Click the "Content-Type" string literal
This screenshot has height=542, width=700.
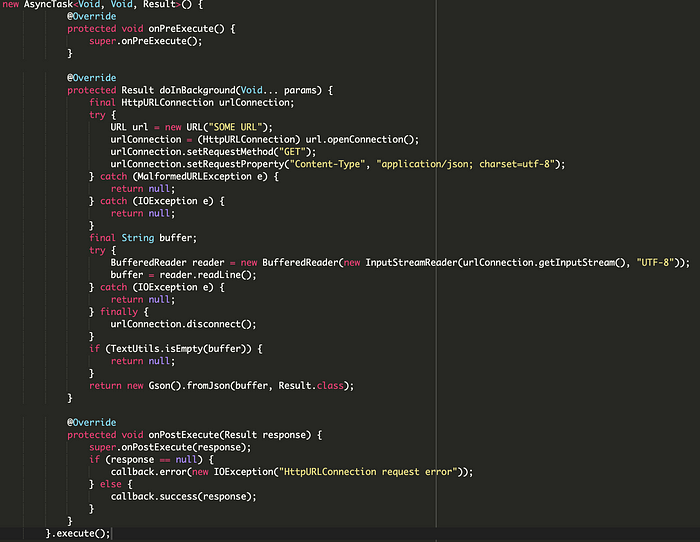(x=328, y=164)
